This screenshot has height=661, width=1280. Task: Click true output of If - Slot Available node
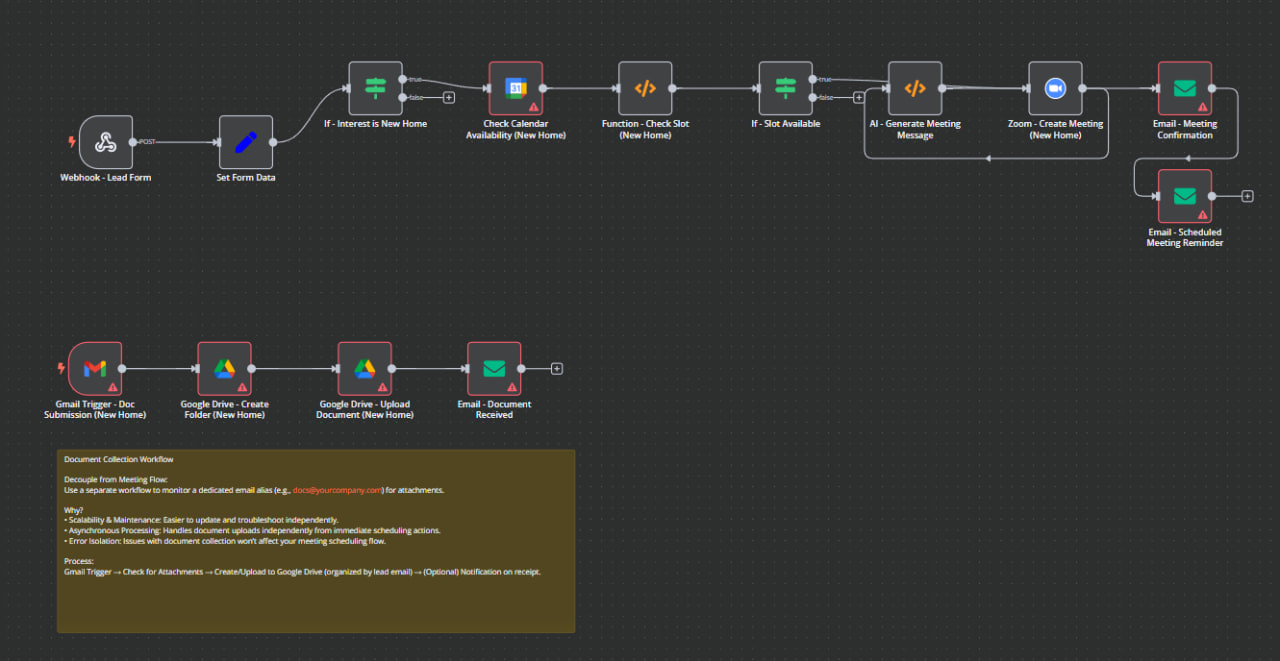(x=812, y=79)
